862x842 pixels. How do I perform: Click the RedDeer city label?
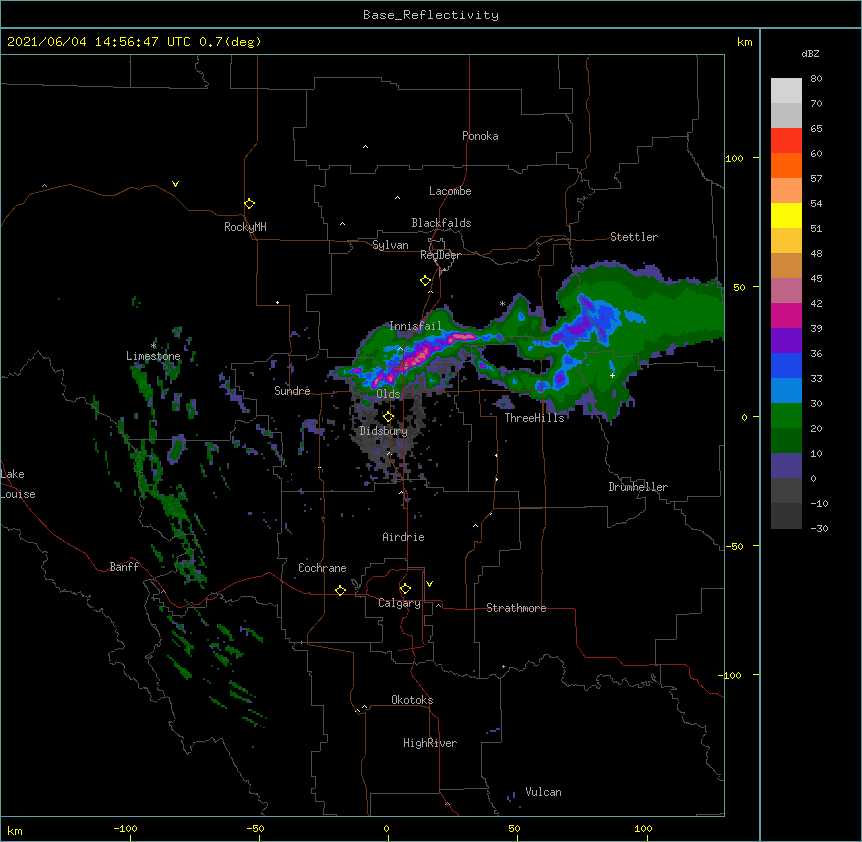[440, 255]
